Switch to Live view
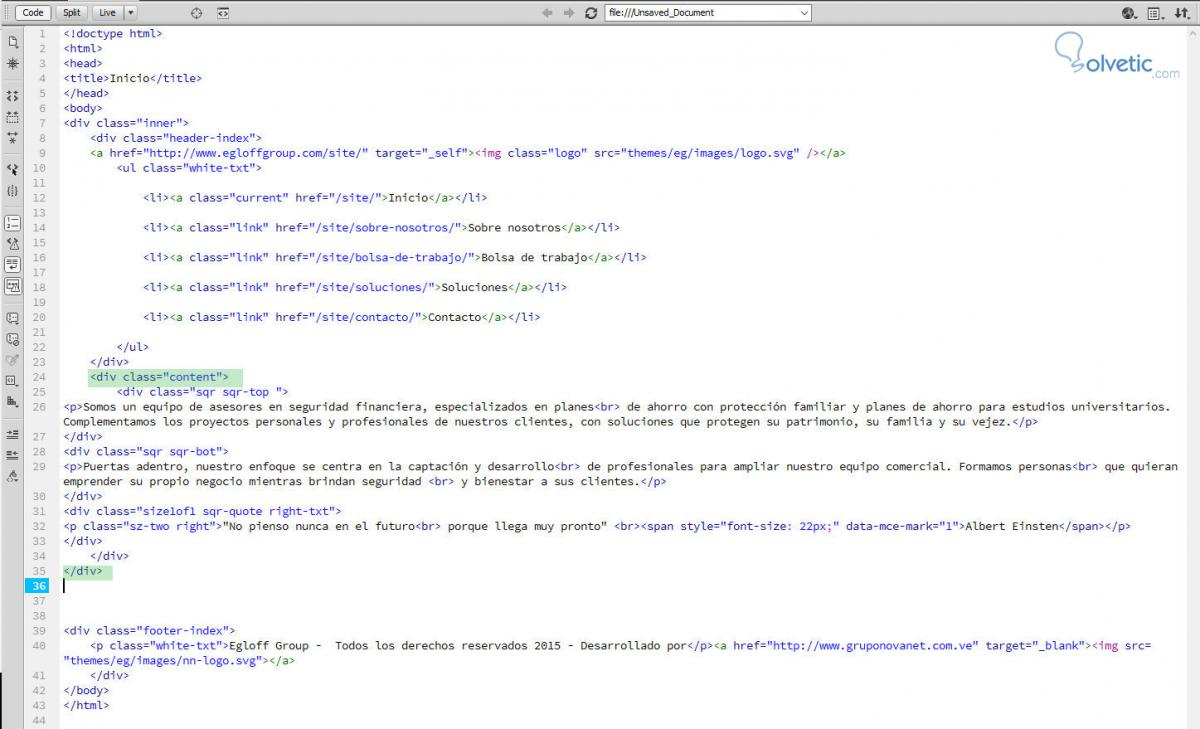Screen dimensions: 1200x729 click(107, 13)
